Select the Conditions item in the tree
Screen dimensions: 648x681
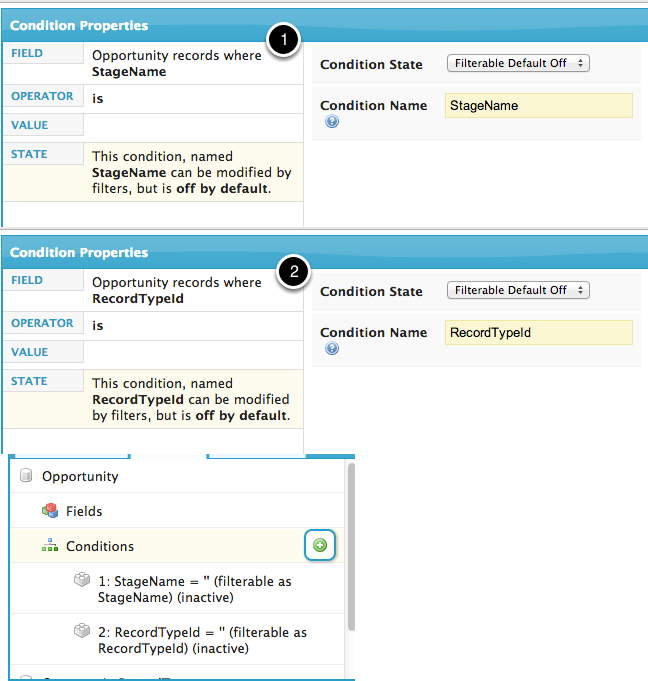point(100,546)
